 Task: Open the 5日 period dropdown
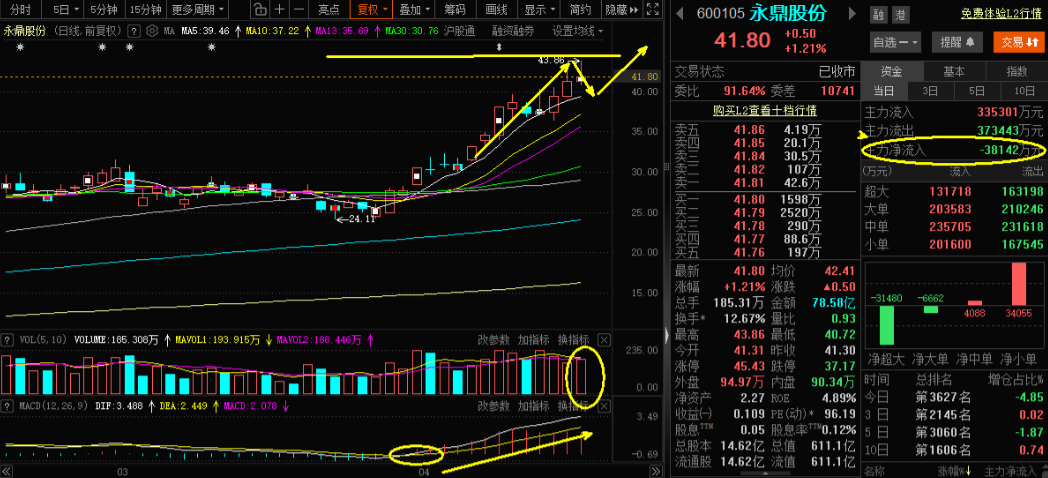point(66,9)
